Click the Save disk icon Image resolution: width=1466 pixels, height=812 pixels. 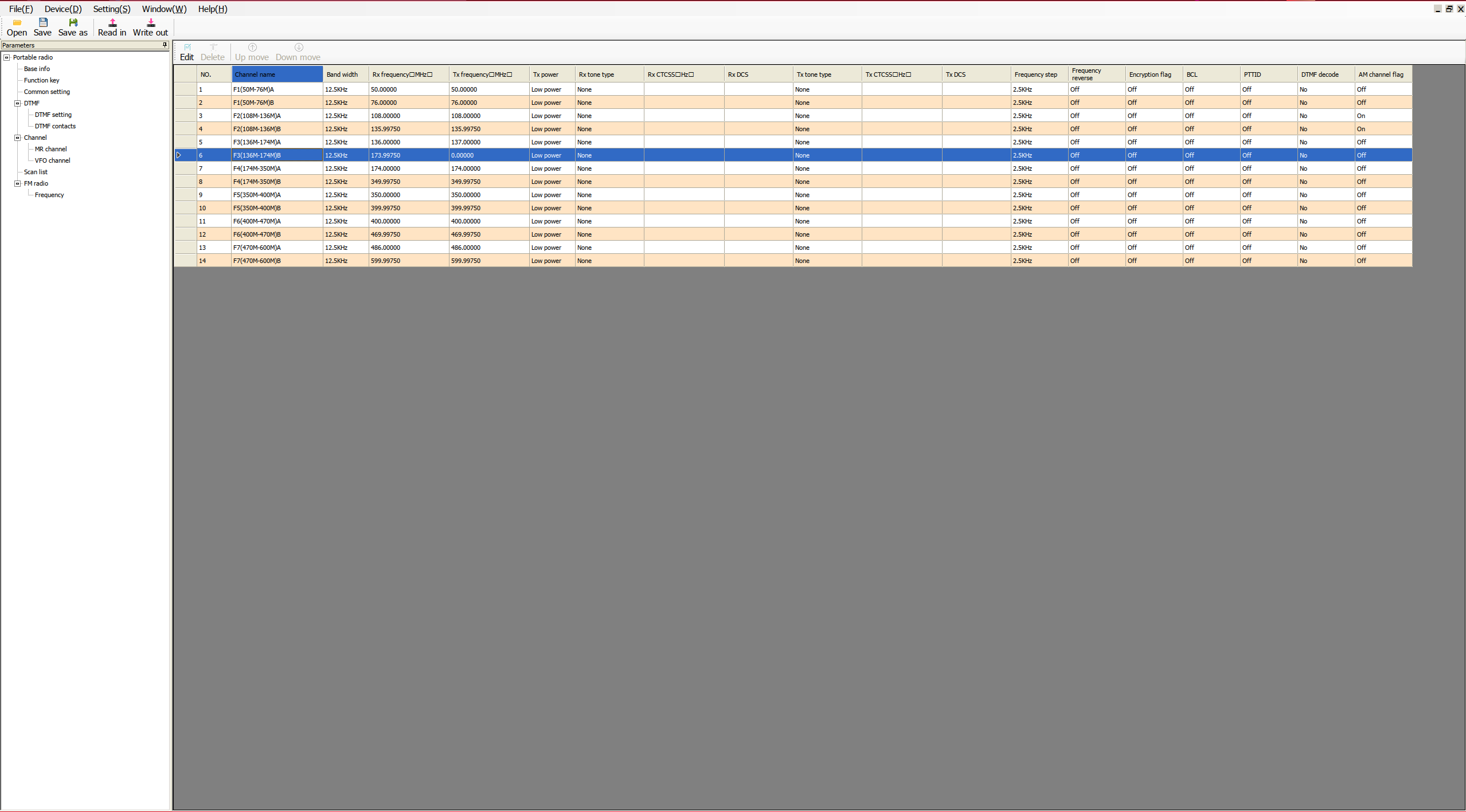point(42,23)
